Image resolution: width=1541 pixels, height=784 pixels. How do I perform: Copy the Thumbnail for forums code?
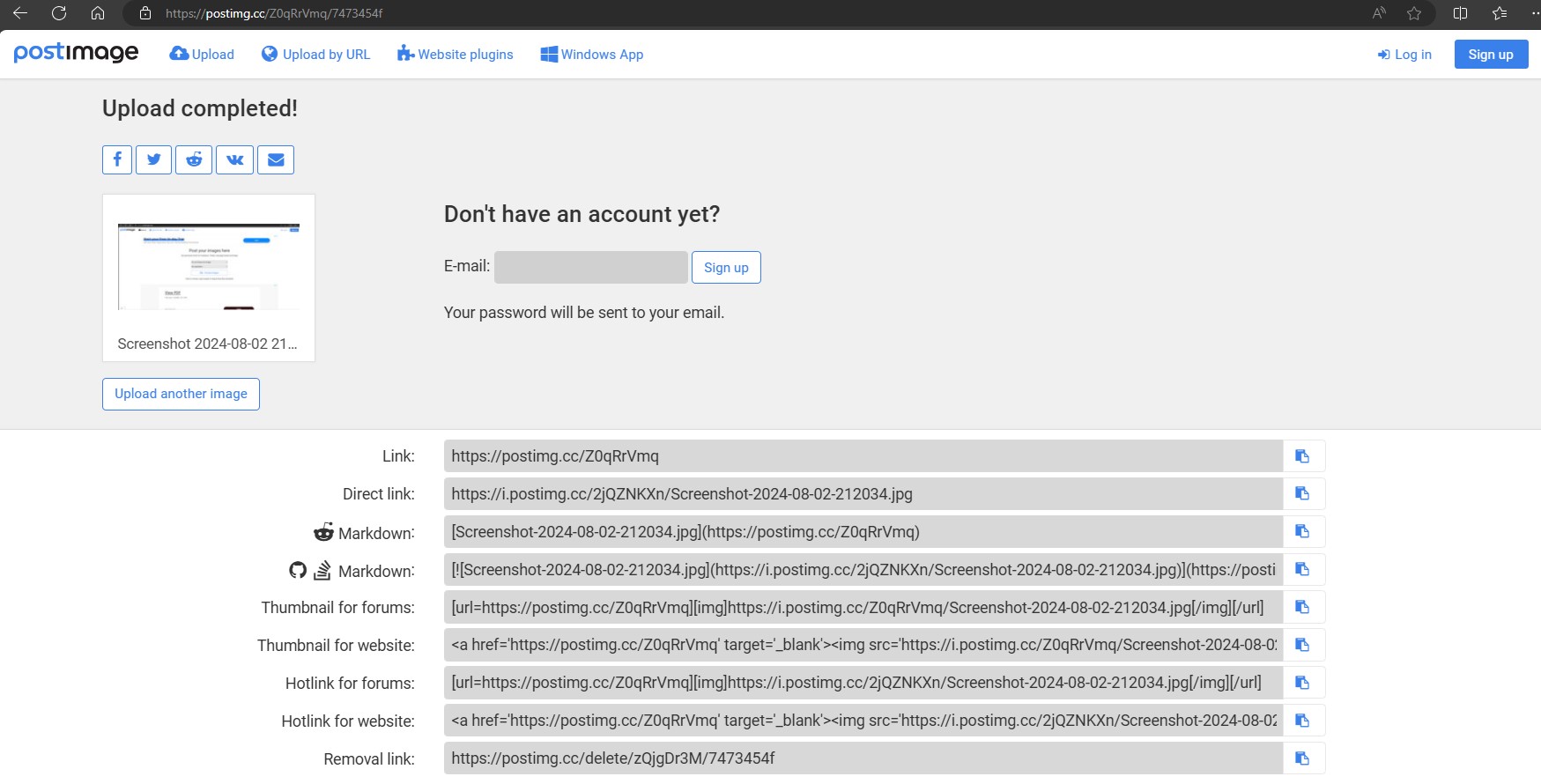(x=1304, y=608)
